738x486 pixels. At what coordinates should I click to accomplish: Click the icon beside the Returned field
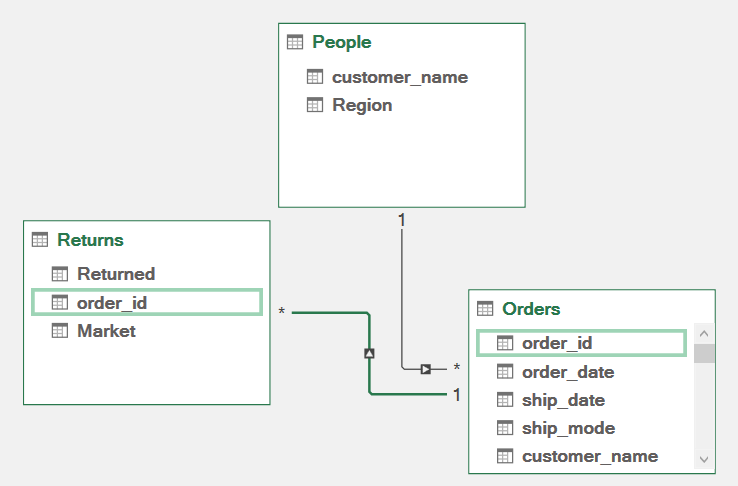(x=60, y=274)
